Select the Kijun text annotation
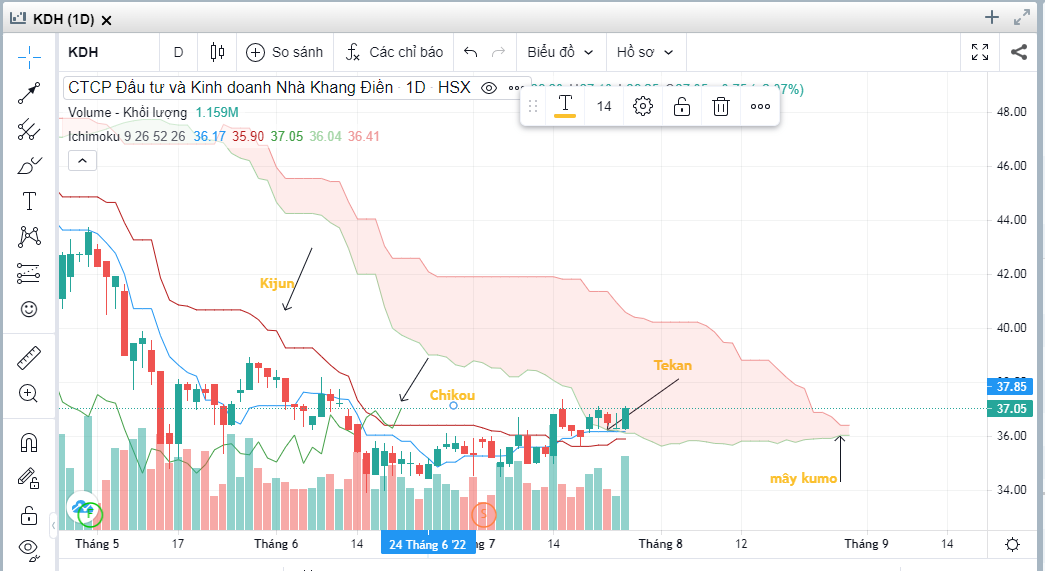Image resolution: width=1045 pixels, height=571 pixels. [277, 283]
